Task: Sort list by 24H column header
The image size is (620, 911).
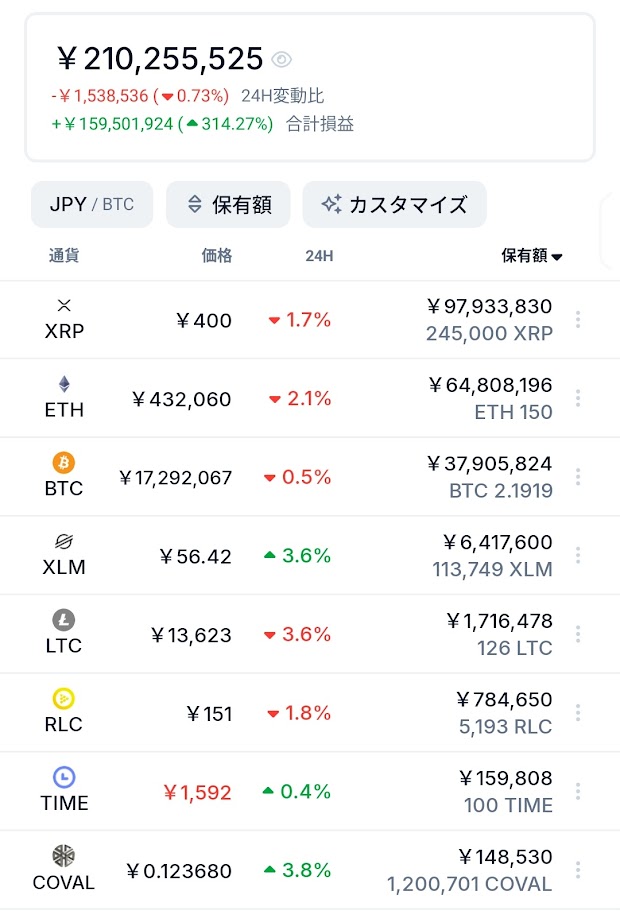Action: click(x=320, y=256)
